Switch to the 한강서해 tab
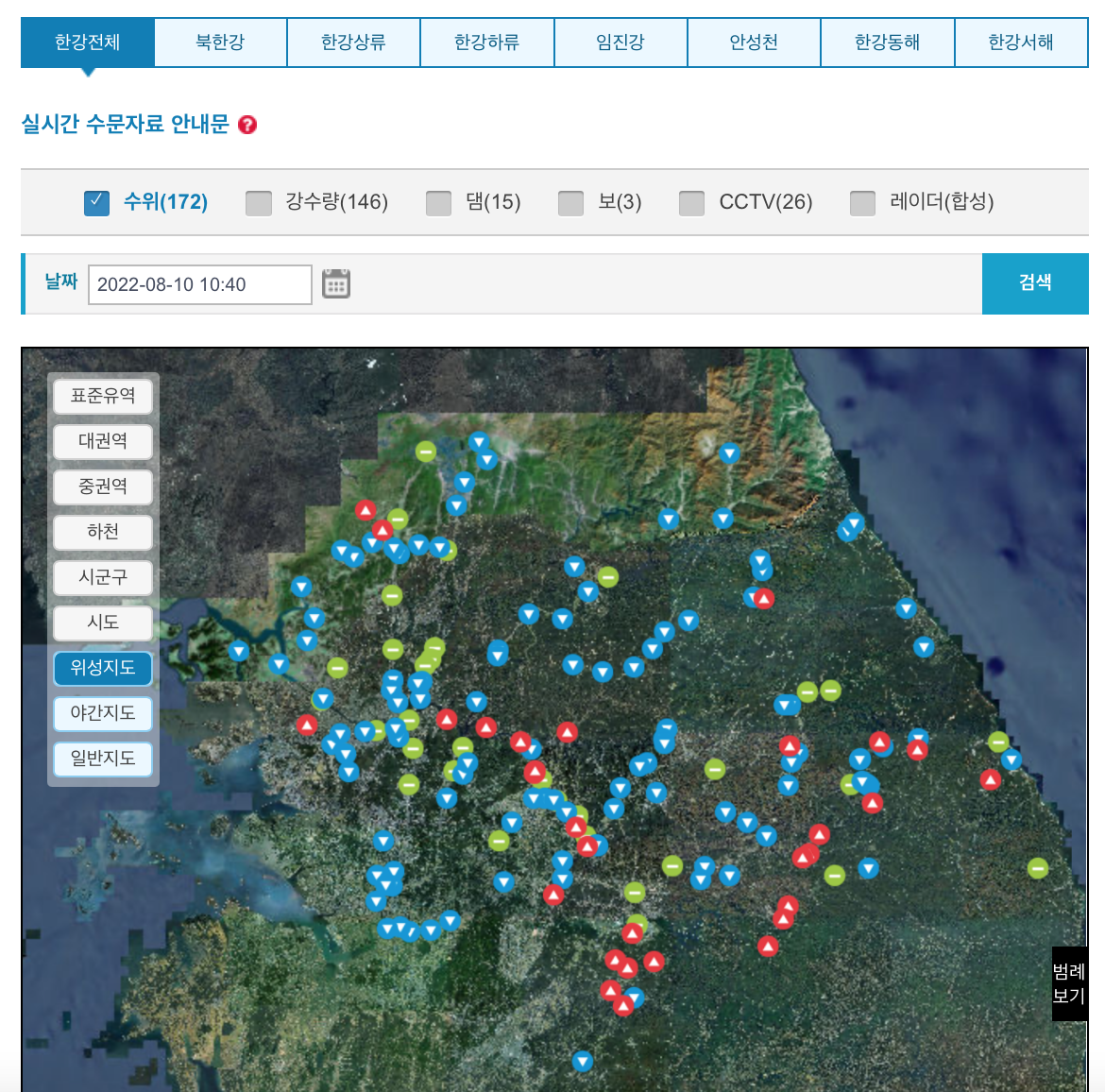The image size is (1105, 1092). tap(1021, 43)
